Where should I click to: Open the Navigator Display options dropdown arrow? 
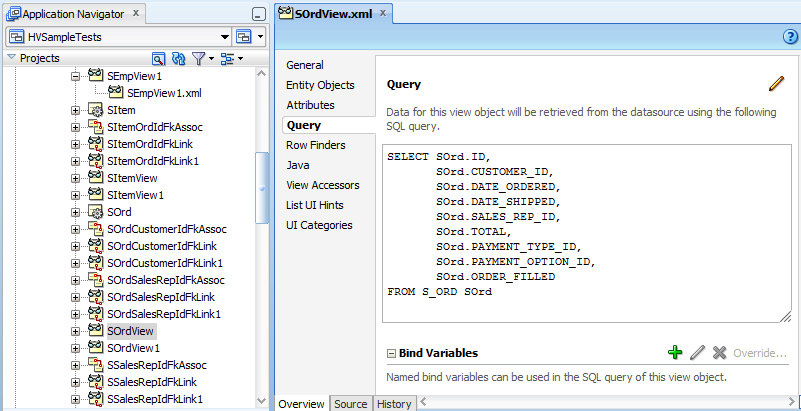click(x=240, y=59)
